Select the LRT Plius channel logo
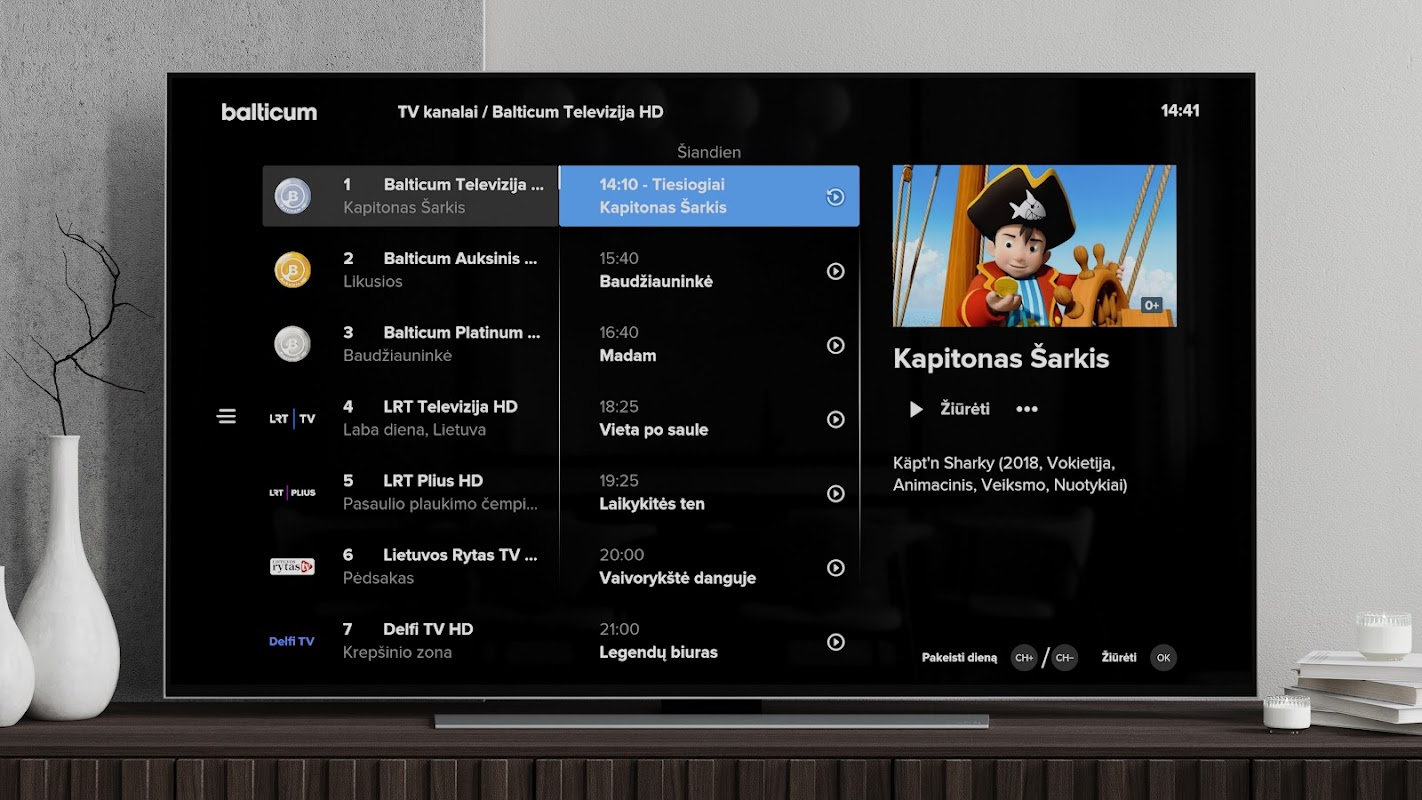This screenshot has height=800, width=1422. click(x=292, y=493)
